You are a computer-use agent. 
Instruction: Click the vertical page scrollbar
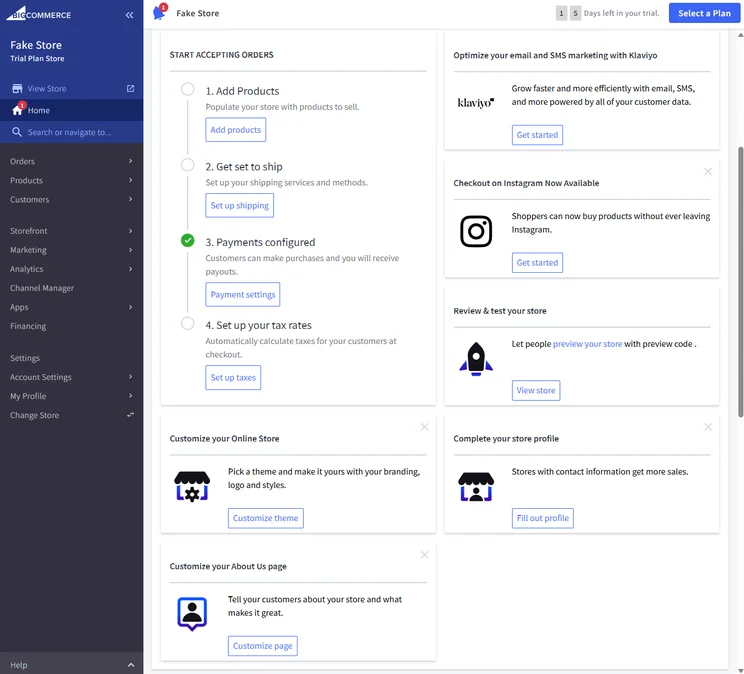click(740, 282)
